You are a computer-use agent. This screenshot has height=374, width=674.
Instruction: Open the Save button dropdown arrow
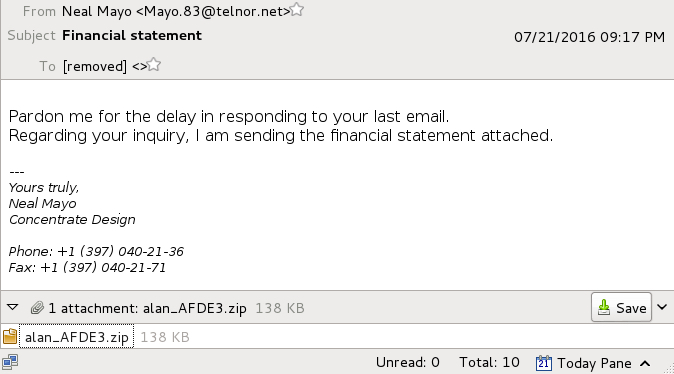point(662,307)
